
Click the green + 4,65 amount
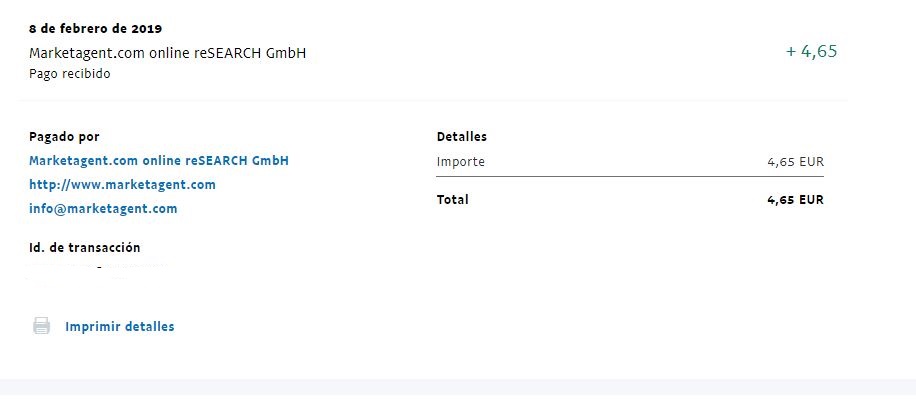(811, 51)
